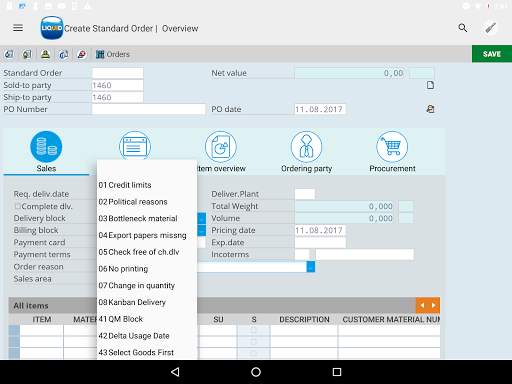Image resolution: width=512 pixels, height=384 pixels.
Task: Tap the Android home button
Action: (x=256, y=372)
